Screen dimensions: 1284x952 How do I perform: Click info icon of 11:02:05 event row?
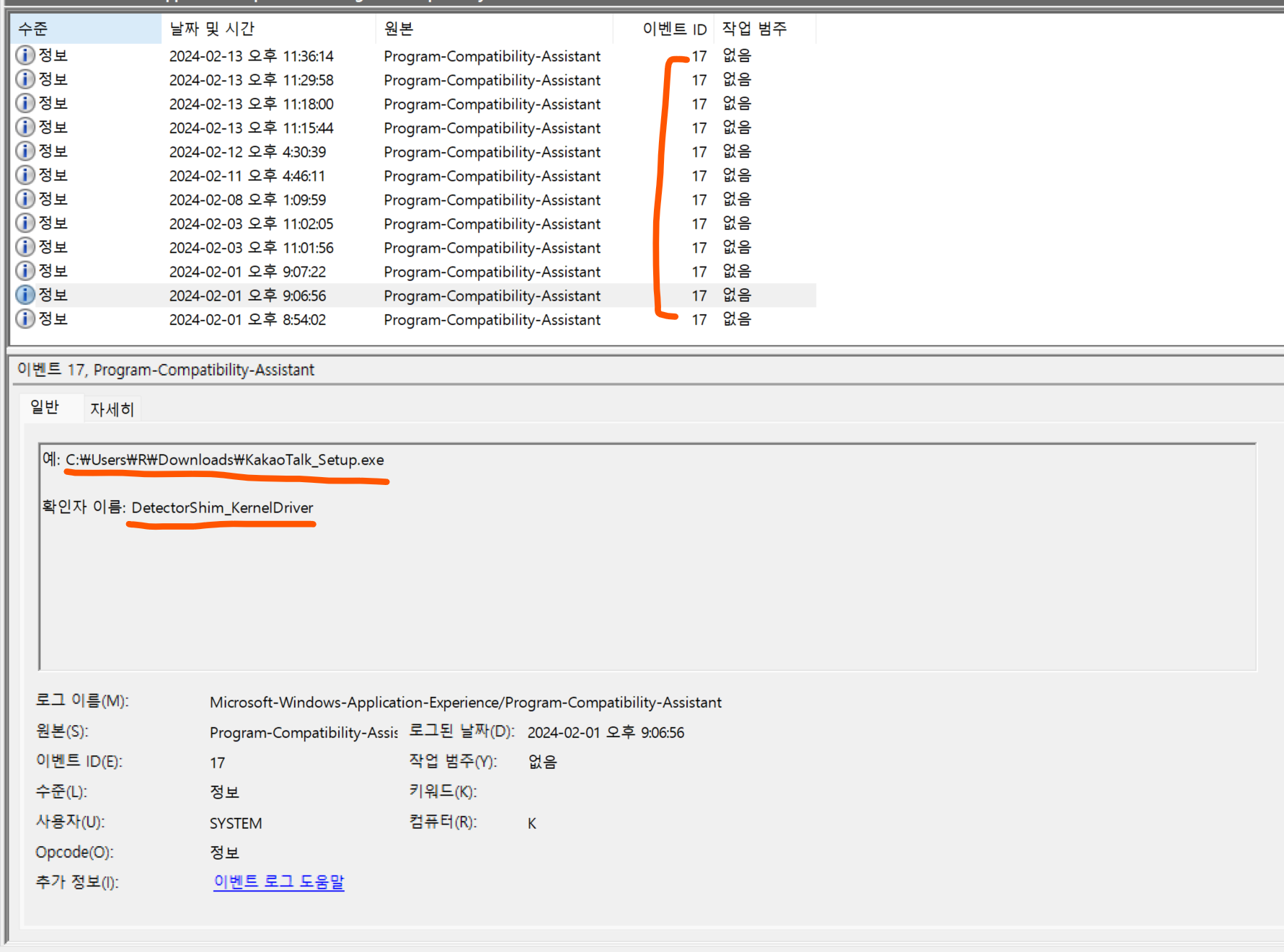coord(25,223)
